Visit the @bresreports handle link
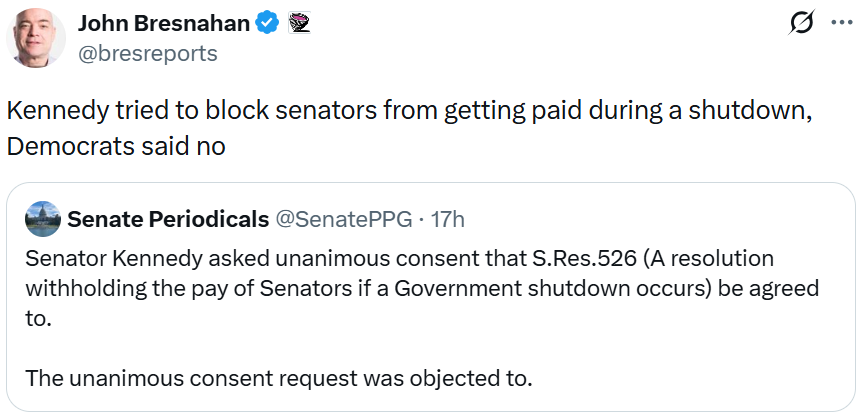 click(x=147, y=53)
